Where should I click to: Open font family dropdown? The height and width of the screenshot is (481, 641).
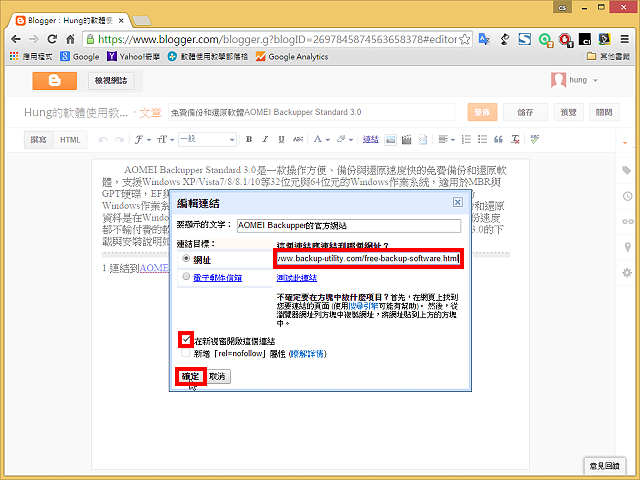click(143, 140)
